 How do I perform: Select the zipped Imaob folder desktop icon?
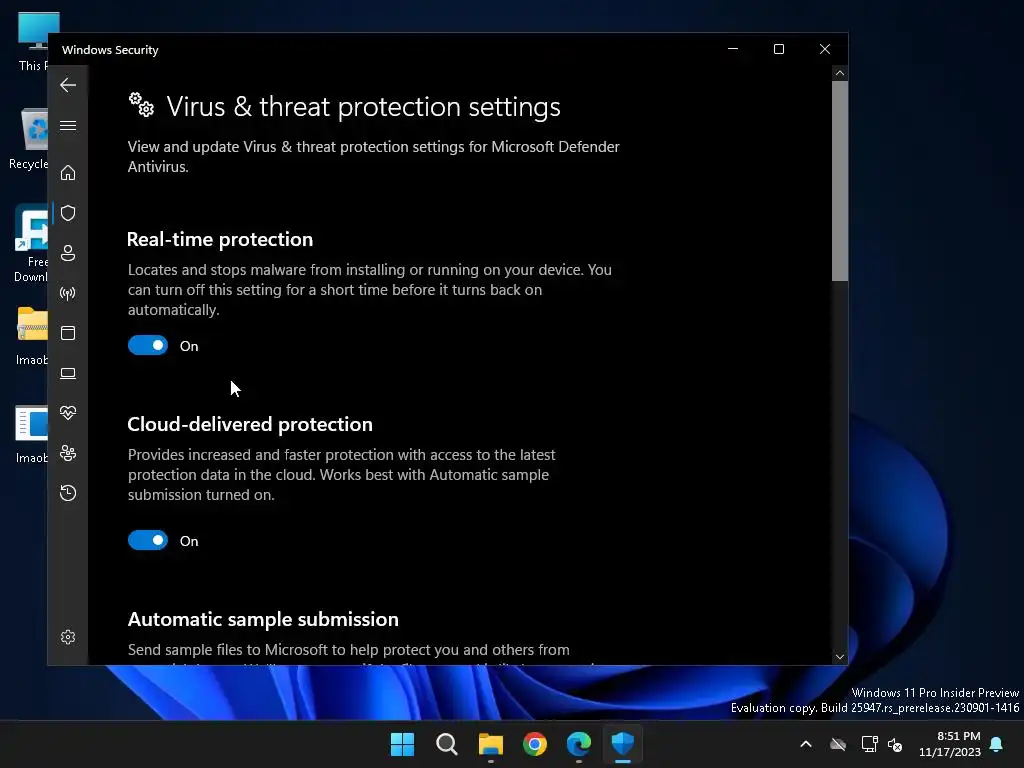click(32, 336)
